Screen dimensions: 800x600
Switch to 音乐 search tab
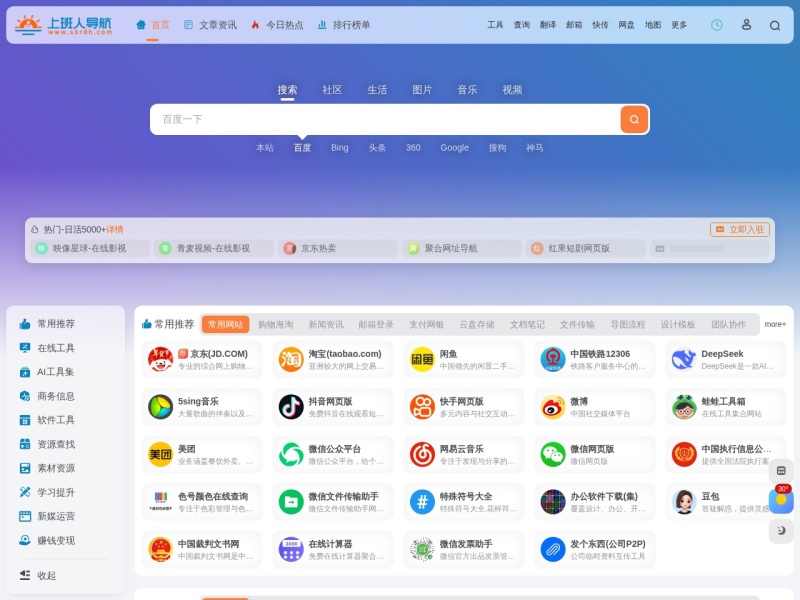click(x=467, y=90)
